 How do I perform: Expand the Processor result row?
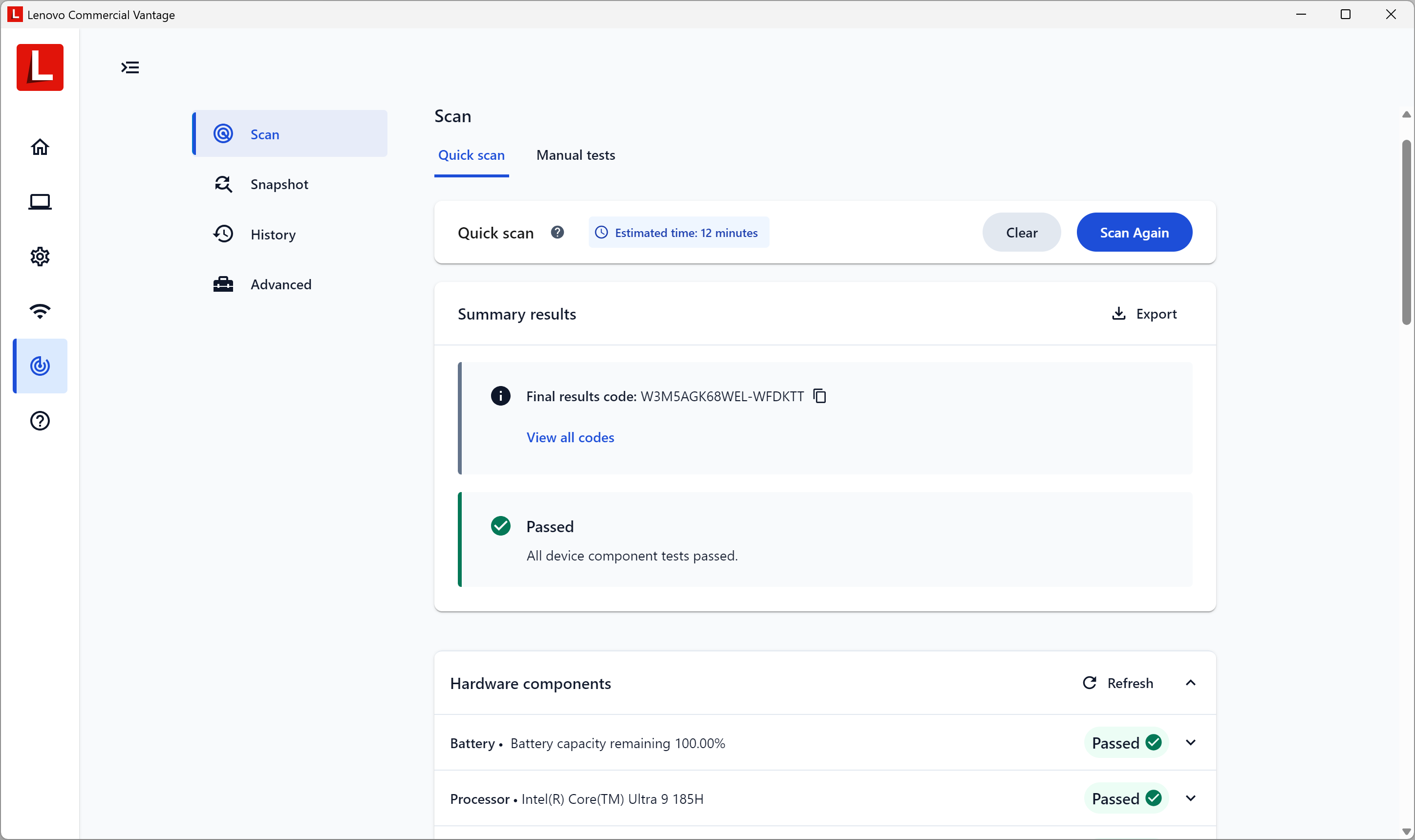coord(1190,798)
